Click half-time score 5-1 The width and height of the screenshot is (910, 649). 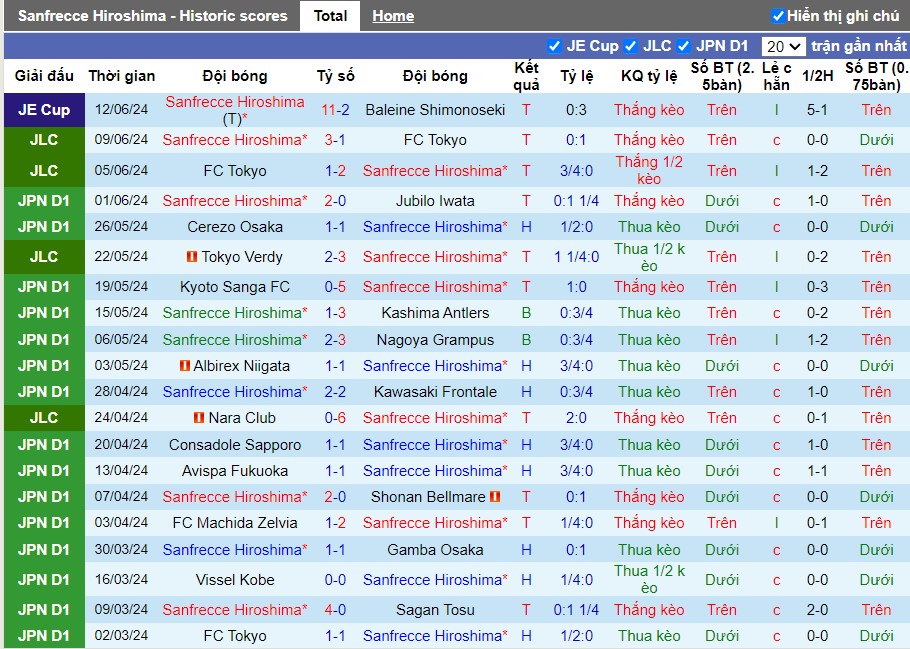pos(817,110)
